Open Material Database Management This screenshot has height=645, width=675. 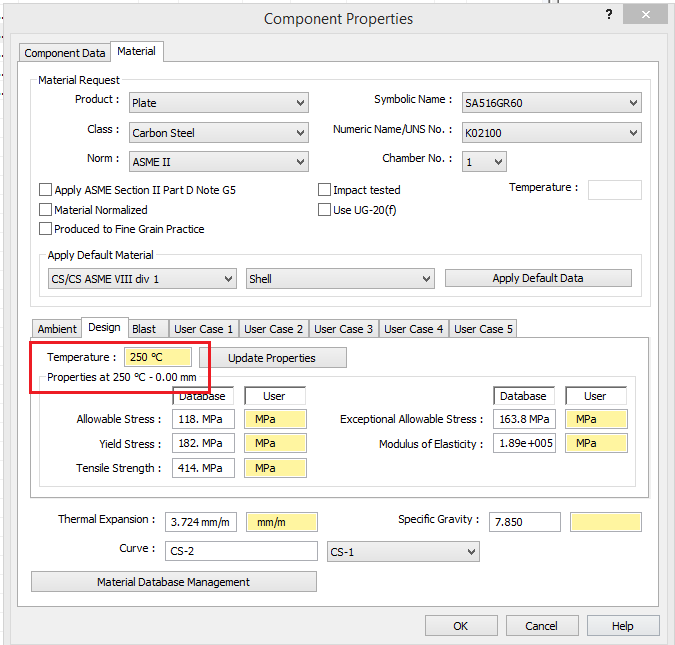174,582
